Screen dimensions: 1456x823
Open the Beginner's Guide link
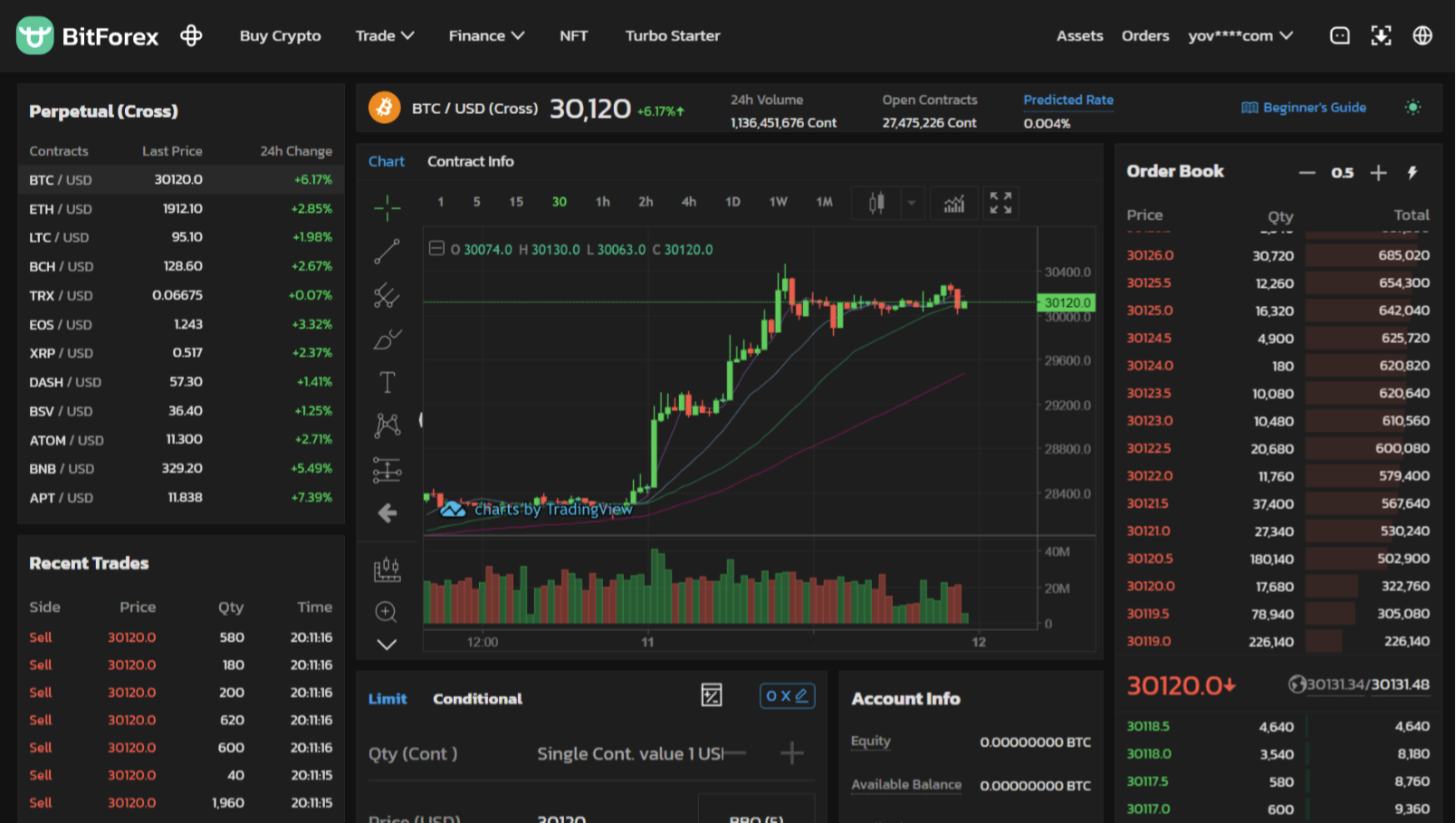[x=1304, y=107]
